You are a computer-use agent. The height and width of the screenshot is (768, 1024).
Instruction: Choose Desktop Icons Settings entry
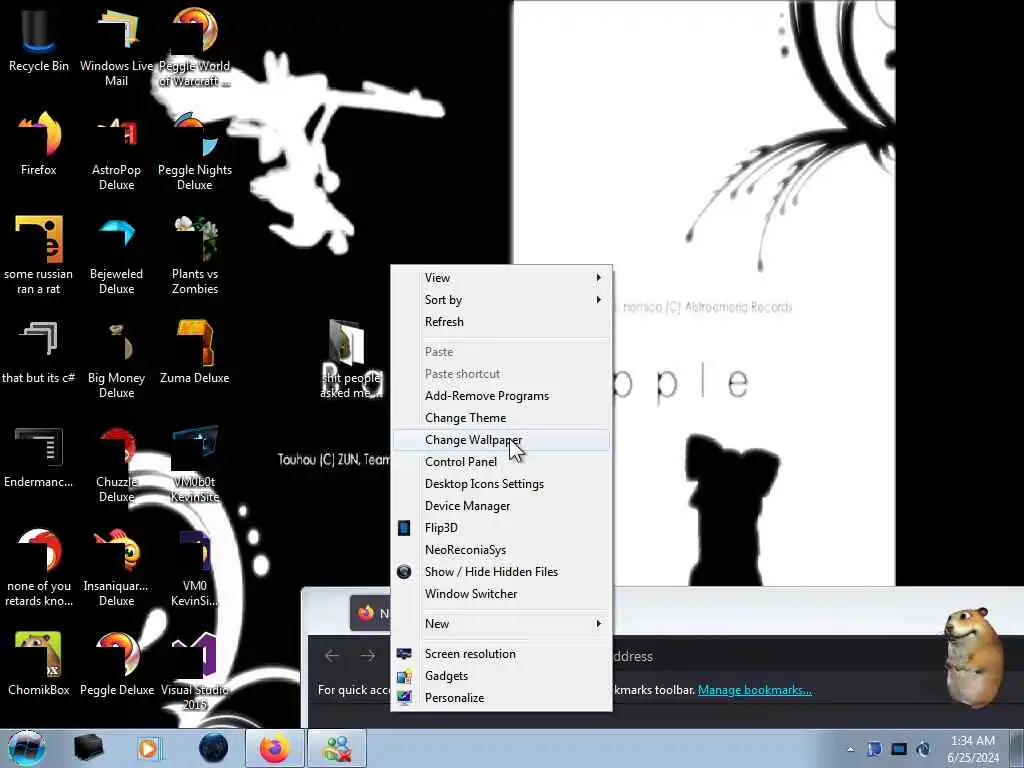(502, 484)
